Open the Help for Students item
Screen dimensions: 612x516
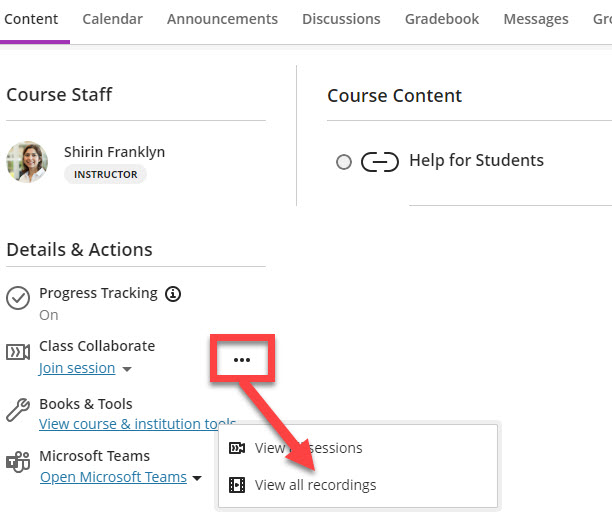coord(476,161)
